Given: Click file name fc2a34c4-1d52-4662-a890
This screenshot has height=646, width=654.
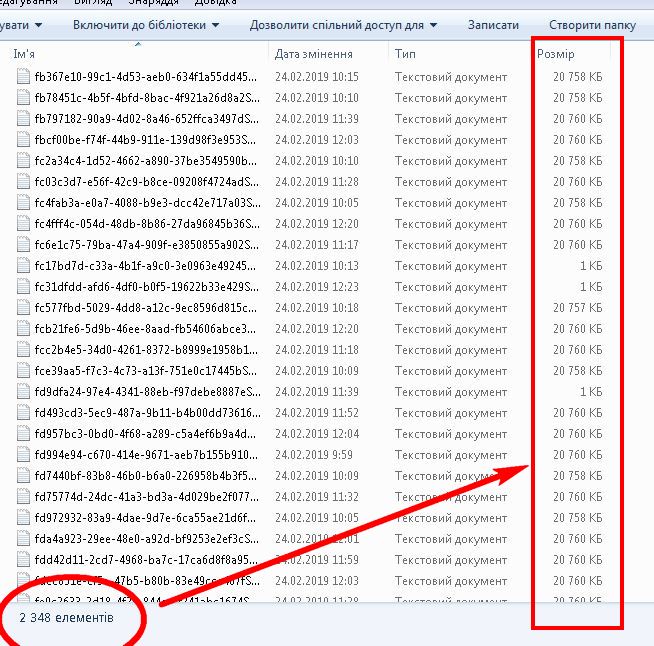Looking at the screenshot, I should coord(146,161).
